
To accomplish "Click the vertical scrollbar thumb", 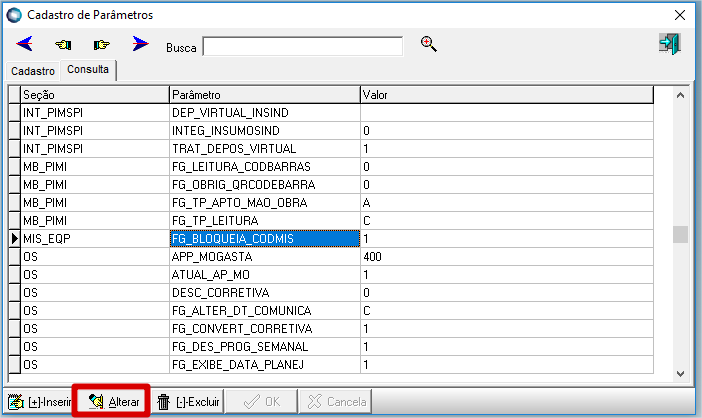I will 681,235.
